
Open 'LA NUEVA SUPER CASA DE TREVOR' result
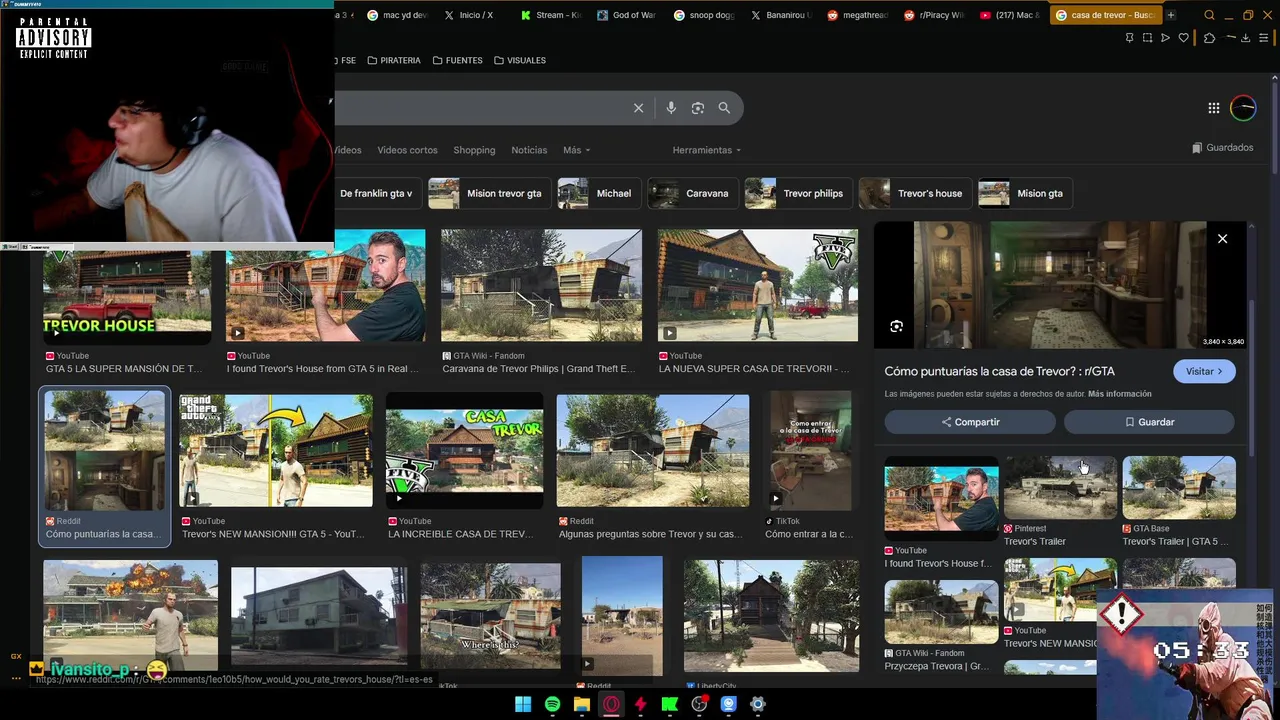[x=758, y=286]
